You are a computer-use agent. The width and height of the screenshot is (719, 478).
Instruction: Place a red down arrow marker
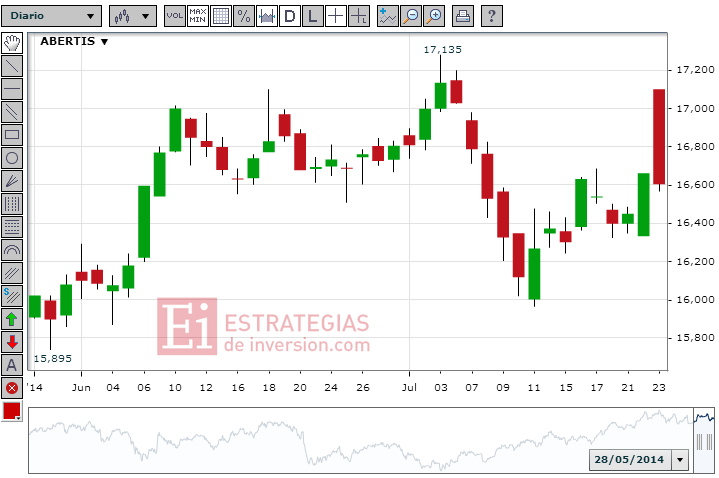coord(12,342)
